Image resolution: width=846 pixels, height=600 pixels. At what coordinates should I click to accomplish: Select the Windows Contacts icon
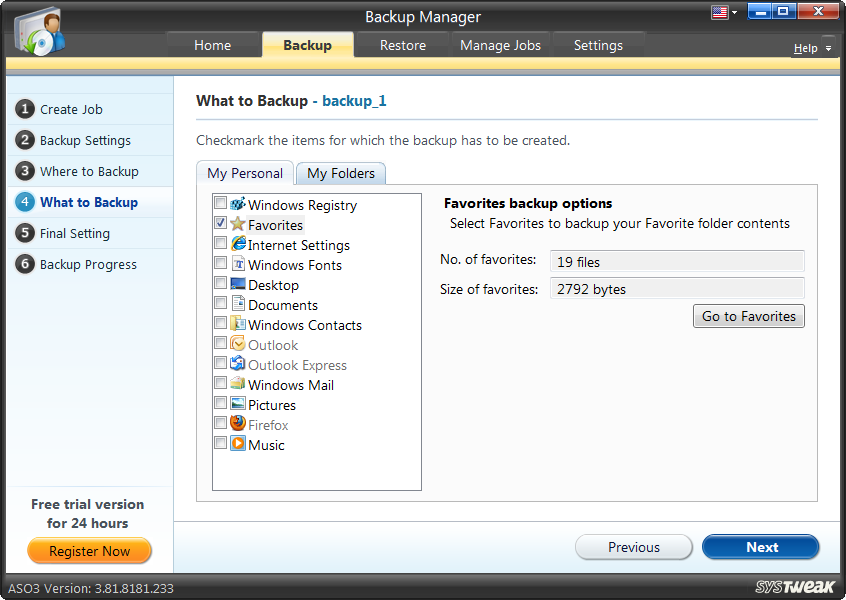click(x=237, y=324)
